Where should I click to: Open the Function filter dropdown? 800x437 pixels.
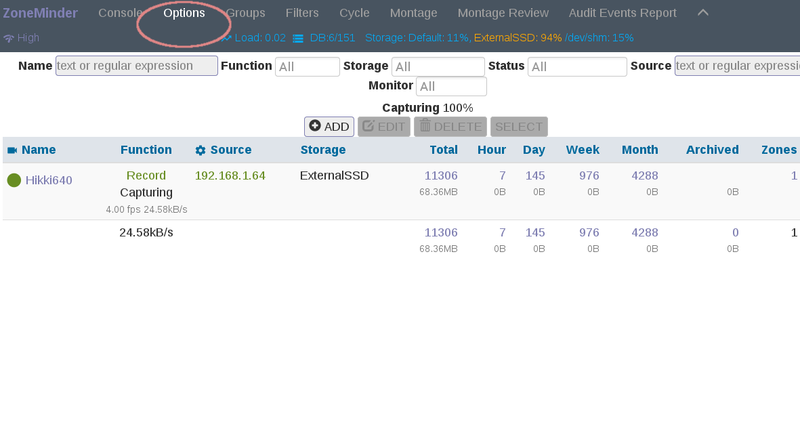point(307,66)
